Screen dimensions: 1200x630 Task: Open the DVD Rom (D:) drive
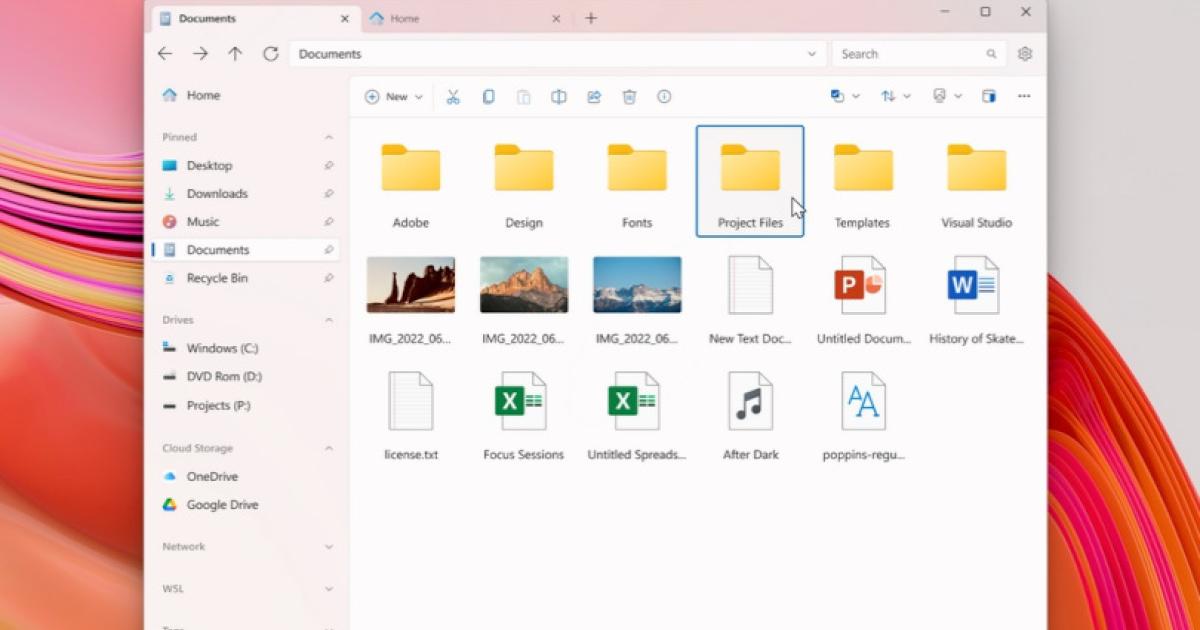coord(246,377)
